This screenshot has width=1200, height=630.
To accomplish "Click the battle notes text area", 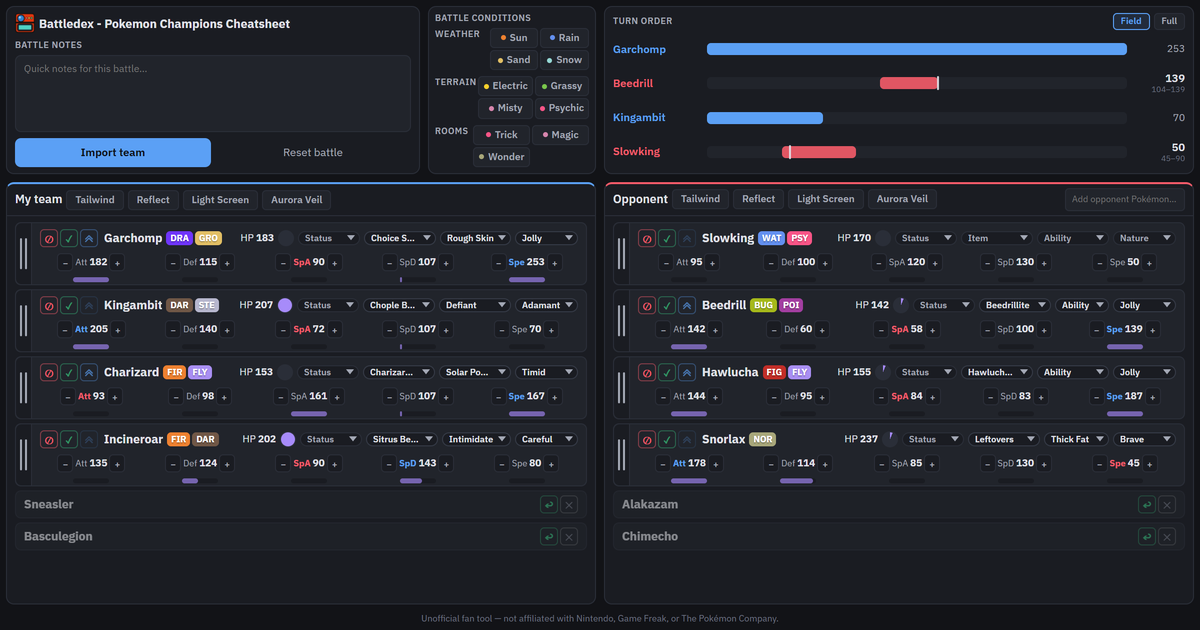I will point(213,94).
